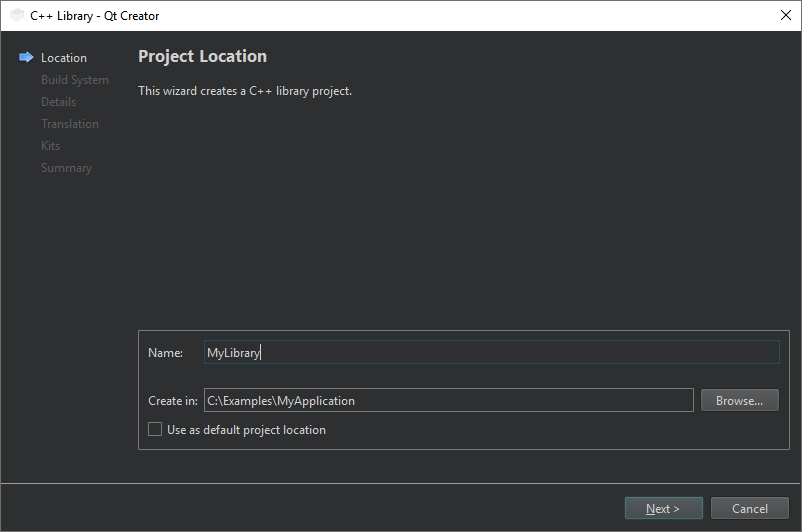Select the Location wizard step
This screenshot has width=802, height=532.
point(64,58)
